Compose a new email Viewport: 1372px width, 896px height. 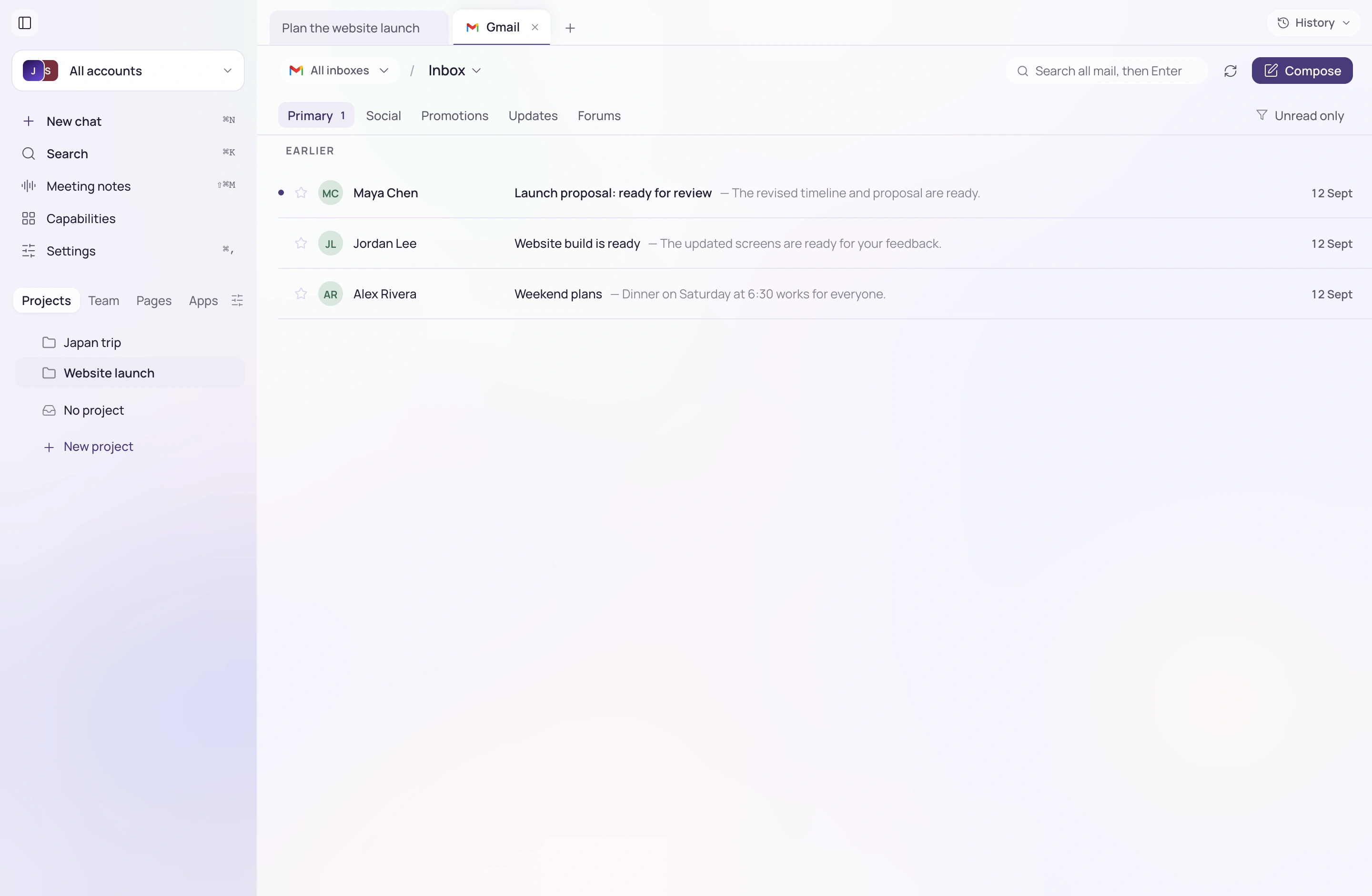click(x=1302, y=71)
